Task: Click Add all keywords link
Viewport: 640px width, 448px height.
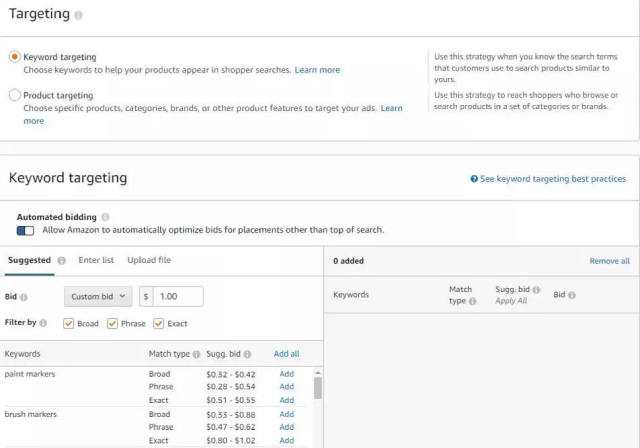Action: [x=286, y=354]
